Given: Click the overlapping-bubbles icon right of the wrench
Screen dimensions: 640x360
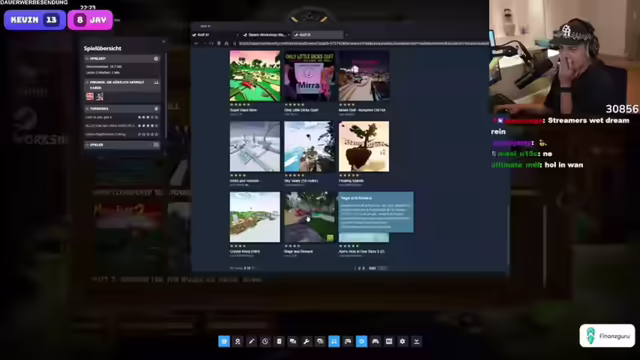Looking at the screenshot, I should [x=320, y=341].
